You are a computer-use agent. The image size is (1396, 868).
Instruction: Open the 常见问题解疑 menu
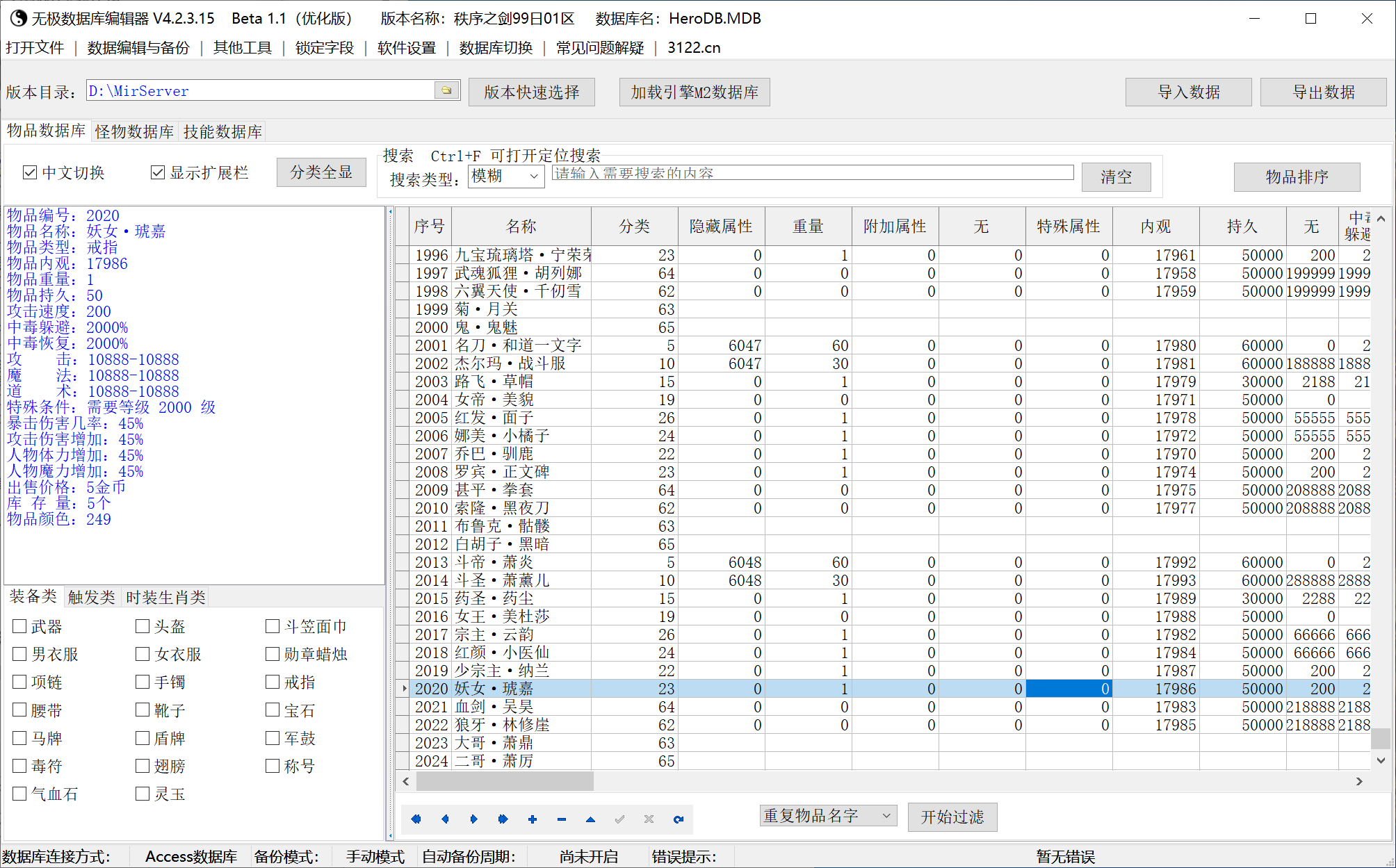click(600, 47)
